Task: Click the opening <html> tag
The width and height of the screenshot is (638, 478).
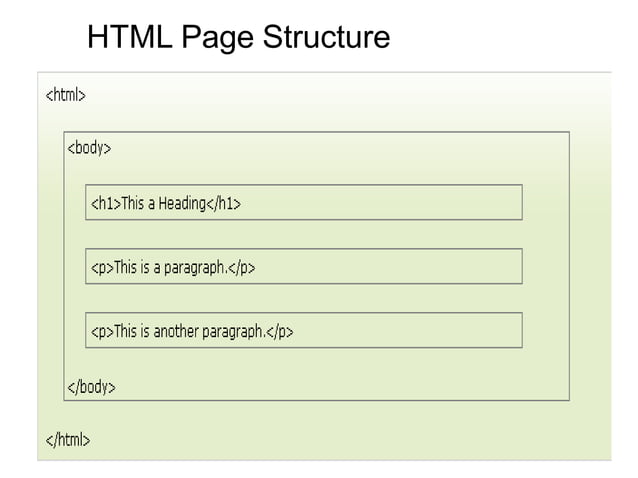Action: point(66,96)
